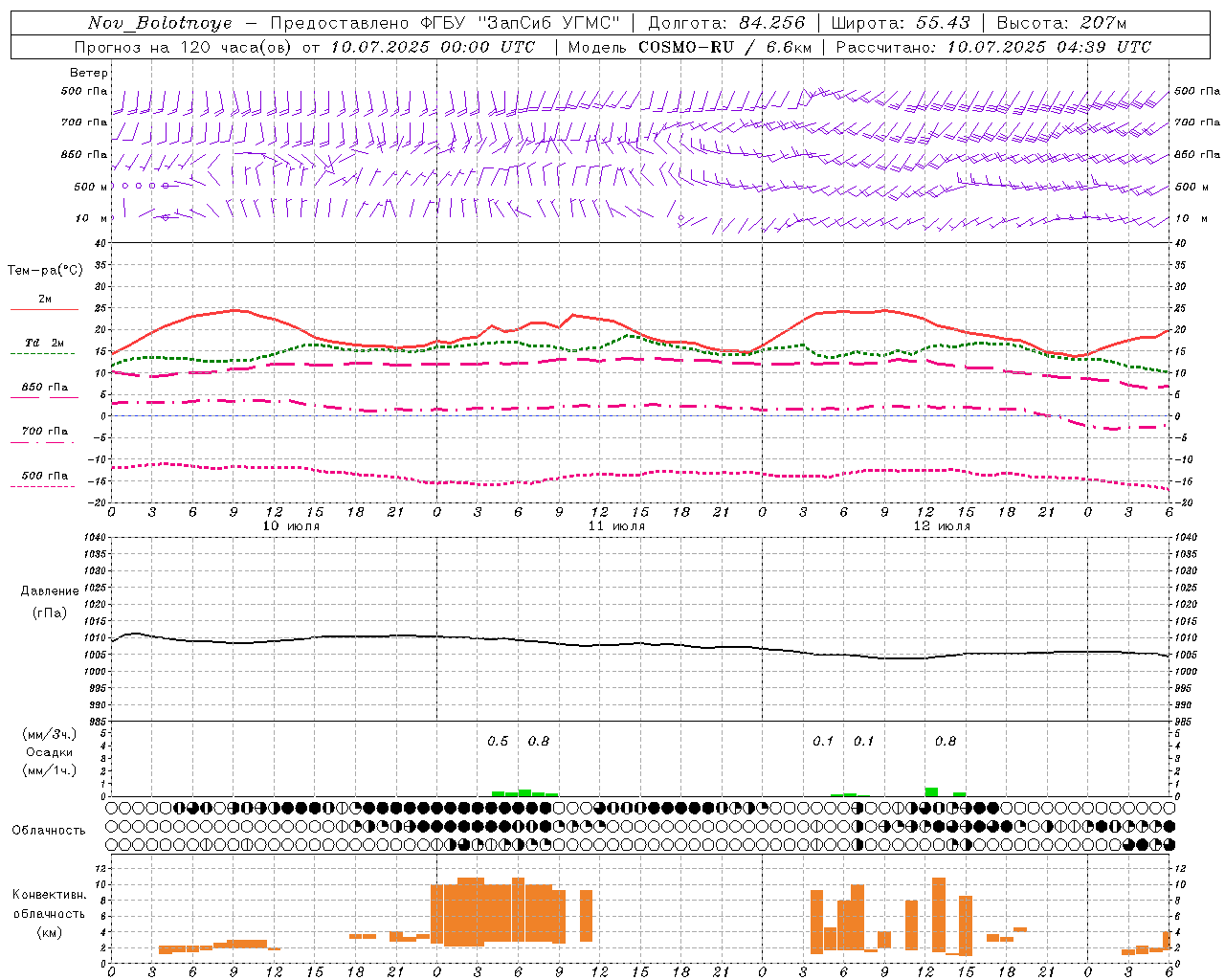Click the Долгота: 84.256 longitude value
1225x980 pixels.
click(726, 23)
